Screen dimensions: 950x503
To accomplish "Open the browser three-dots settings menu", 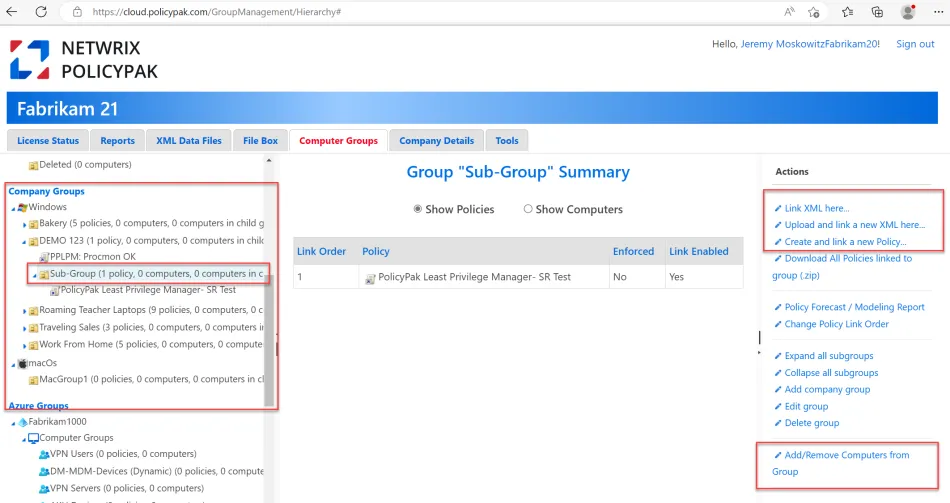I will (x=937, y=12).
